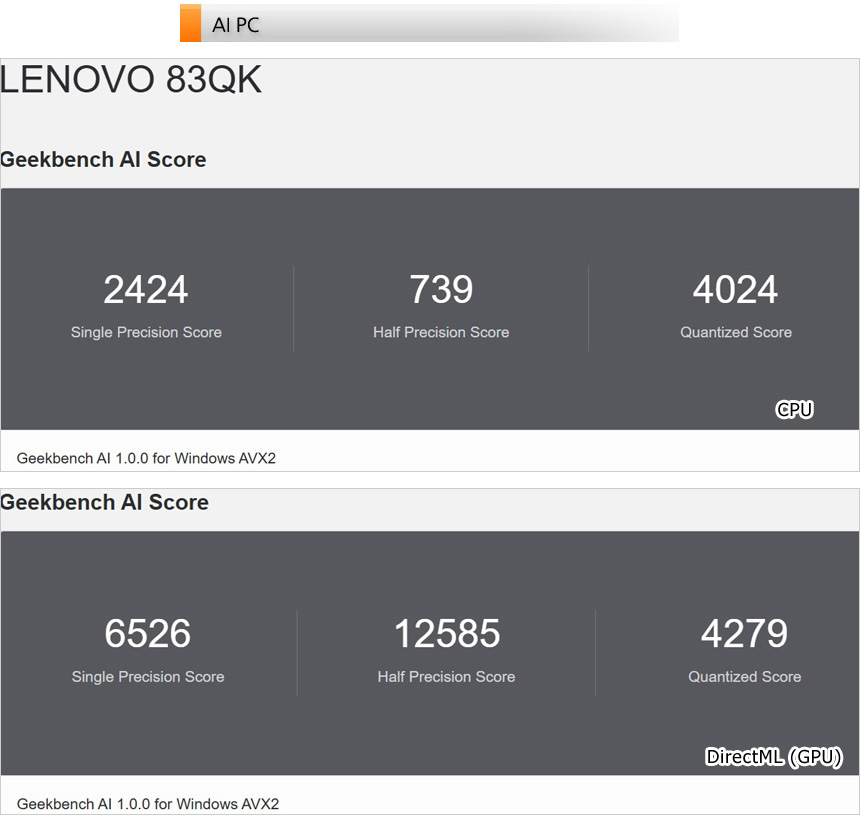This screenshot has height=818, width=860.
Task: Click Single Precision Score label under 6526
Action: click(148, 677)
